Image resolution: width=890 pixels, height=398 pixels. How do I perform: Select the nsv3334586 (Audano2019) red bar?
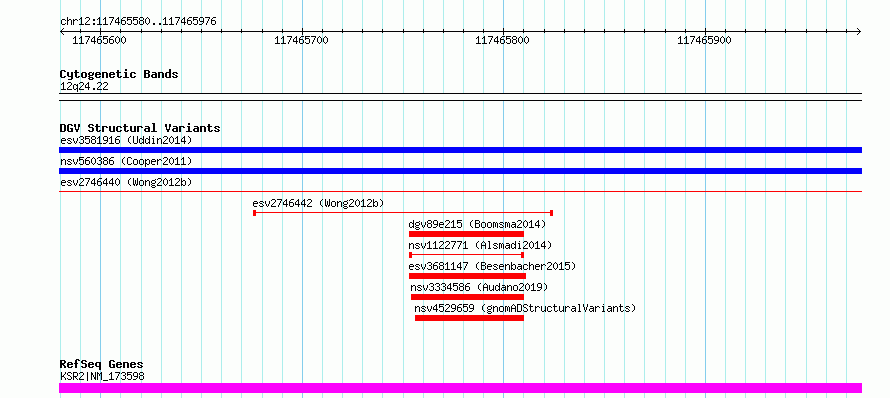click(467, 297)
